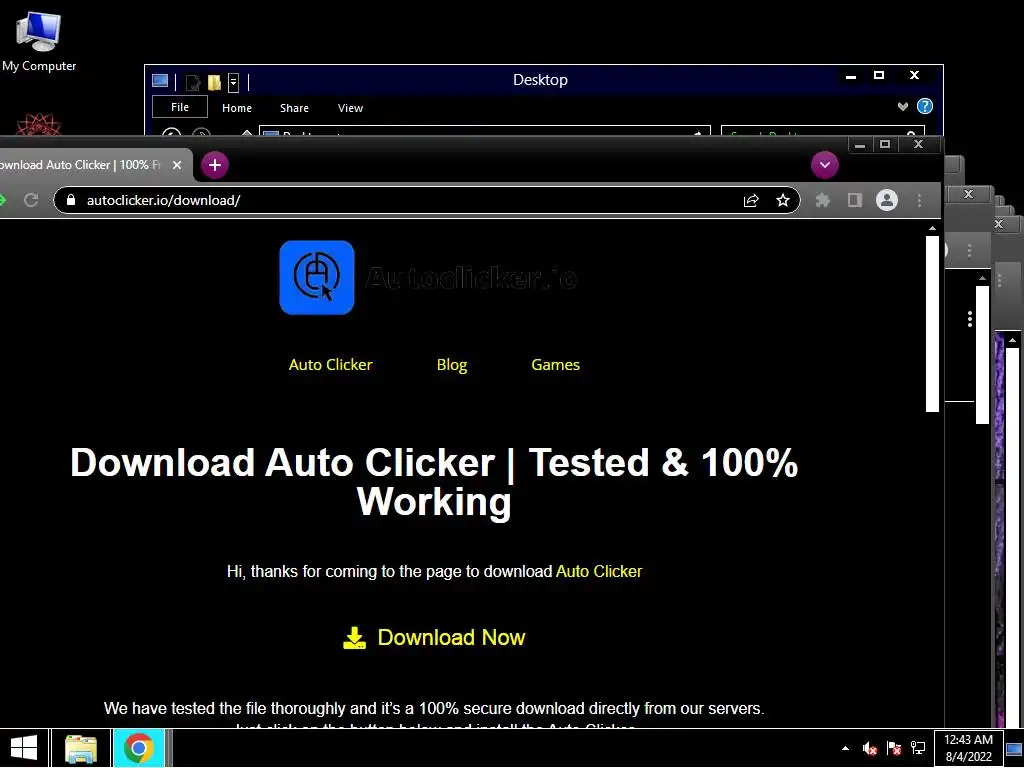Minimize the front Chrome window
Screen dimensions: 1024x768
860,145
